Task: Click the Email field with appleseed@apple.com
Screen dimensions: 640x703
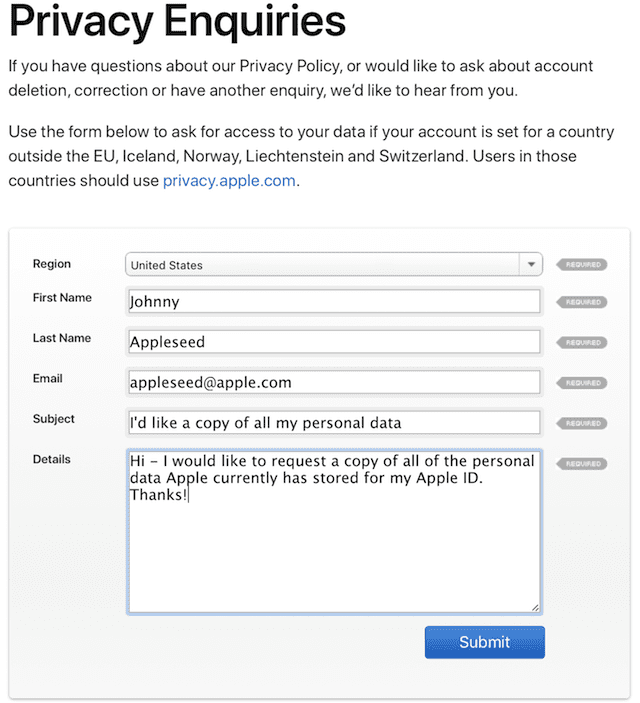Action: point(333,382)
